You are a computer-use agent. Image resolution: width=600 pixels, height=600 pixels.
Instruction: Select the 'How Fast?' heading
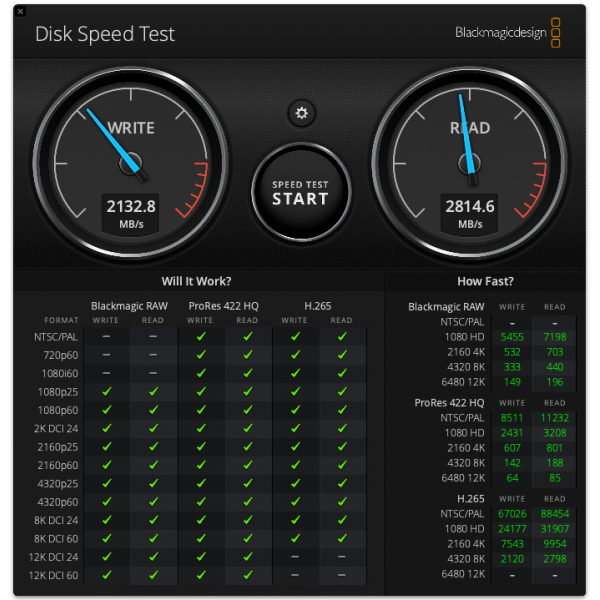[x=485, y=281]
